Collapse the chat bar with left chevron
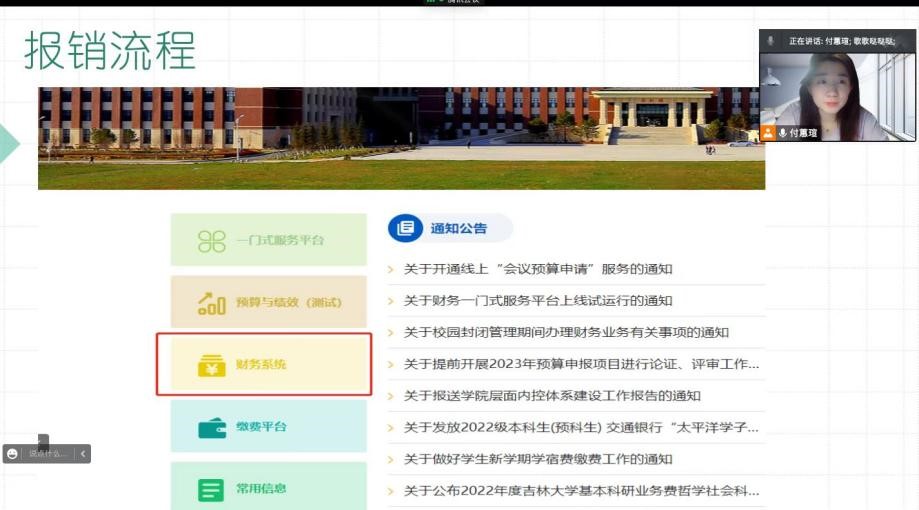This screenshot has height=510, width=919. 83,453
